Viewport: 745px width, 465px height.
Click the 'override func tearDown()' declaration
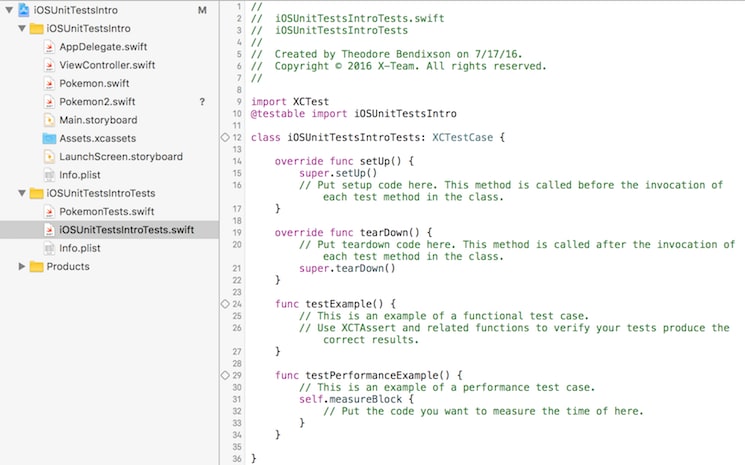tap(353, 232)
